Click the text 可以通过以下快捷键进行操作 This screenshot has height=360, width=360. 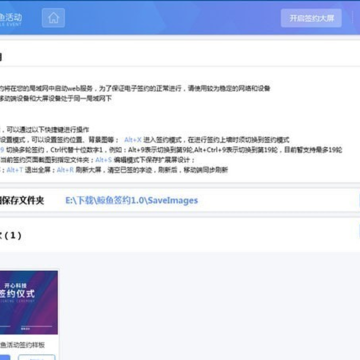coord(48,130)
